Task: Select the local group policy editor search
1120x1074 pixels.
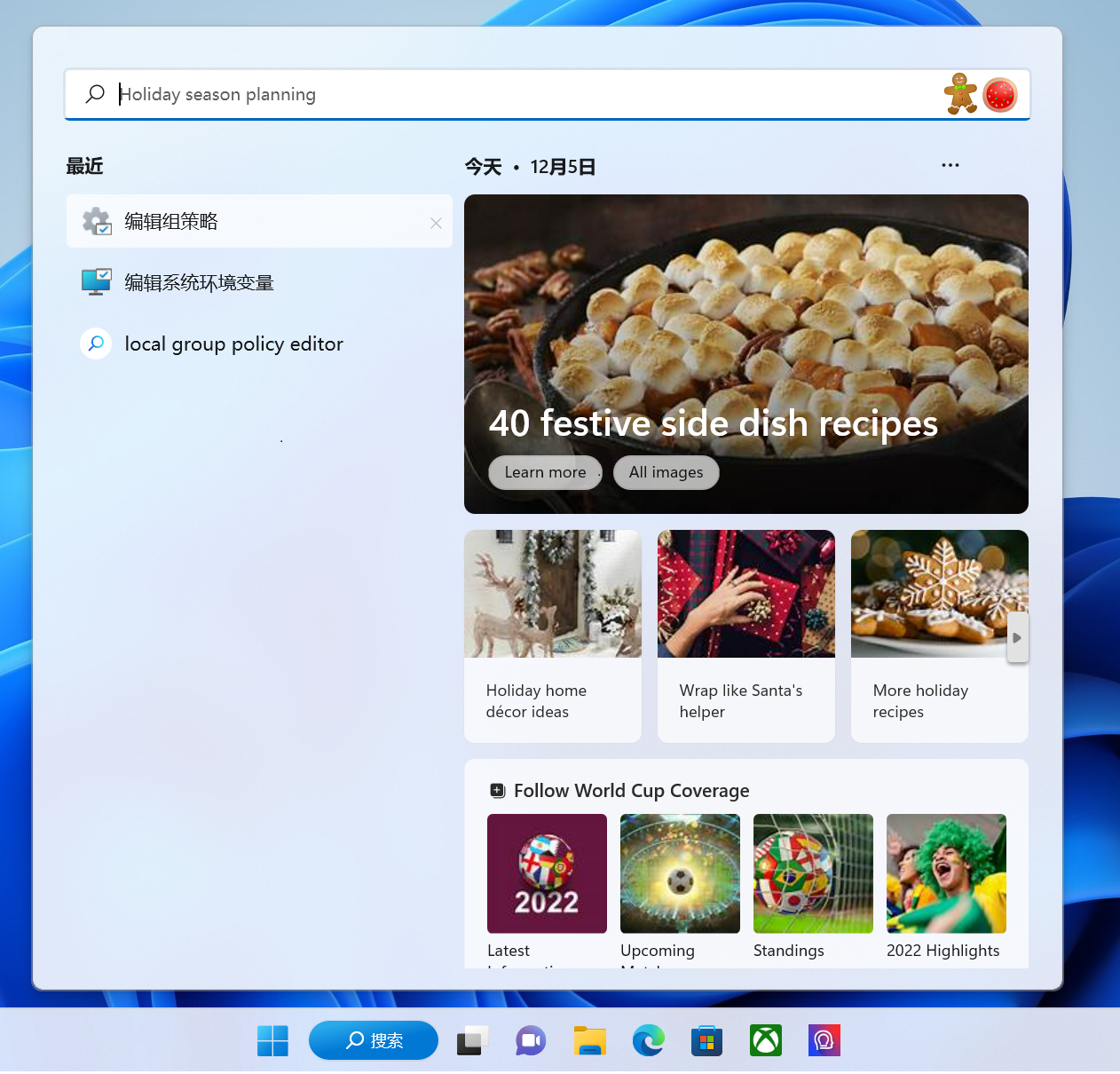Action: 233,344
